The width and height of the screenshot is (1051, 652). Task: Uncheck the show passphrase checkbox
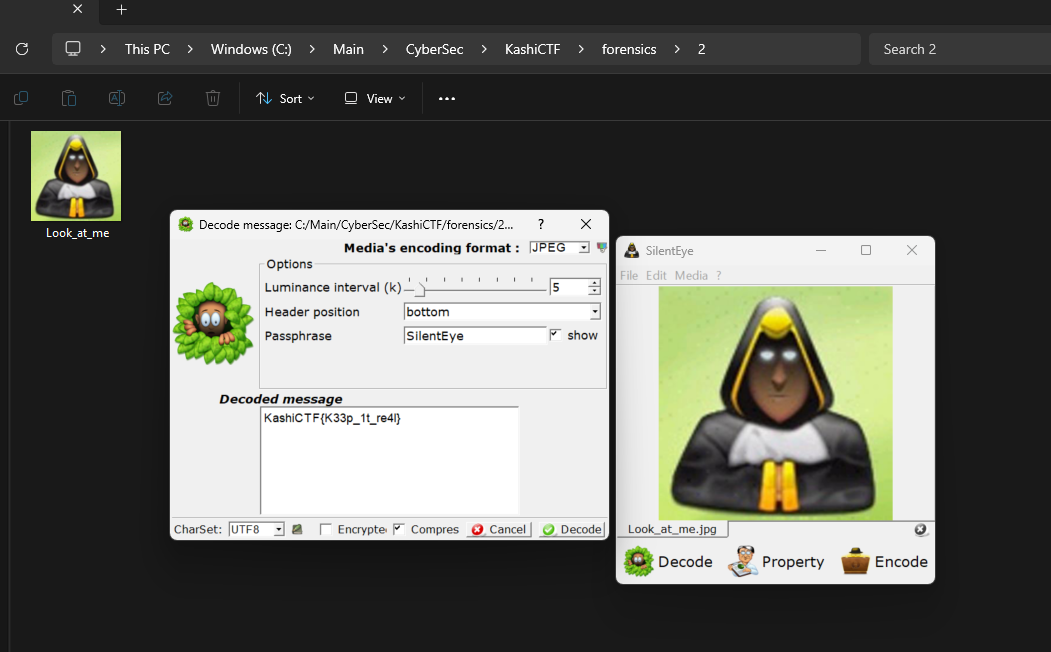tap(556, 335)
